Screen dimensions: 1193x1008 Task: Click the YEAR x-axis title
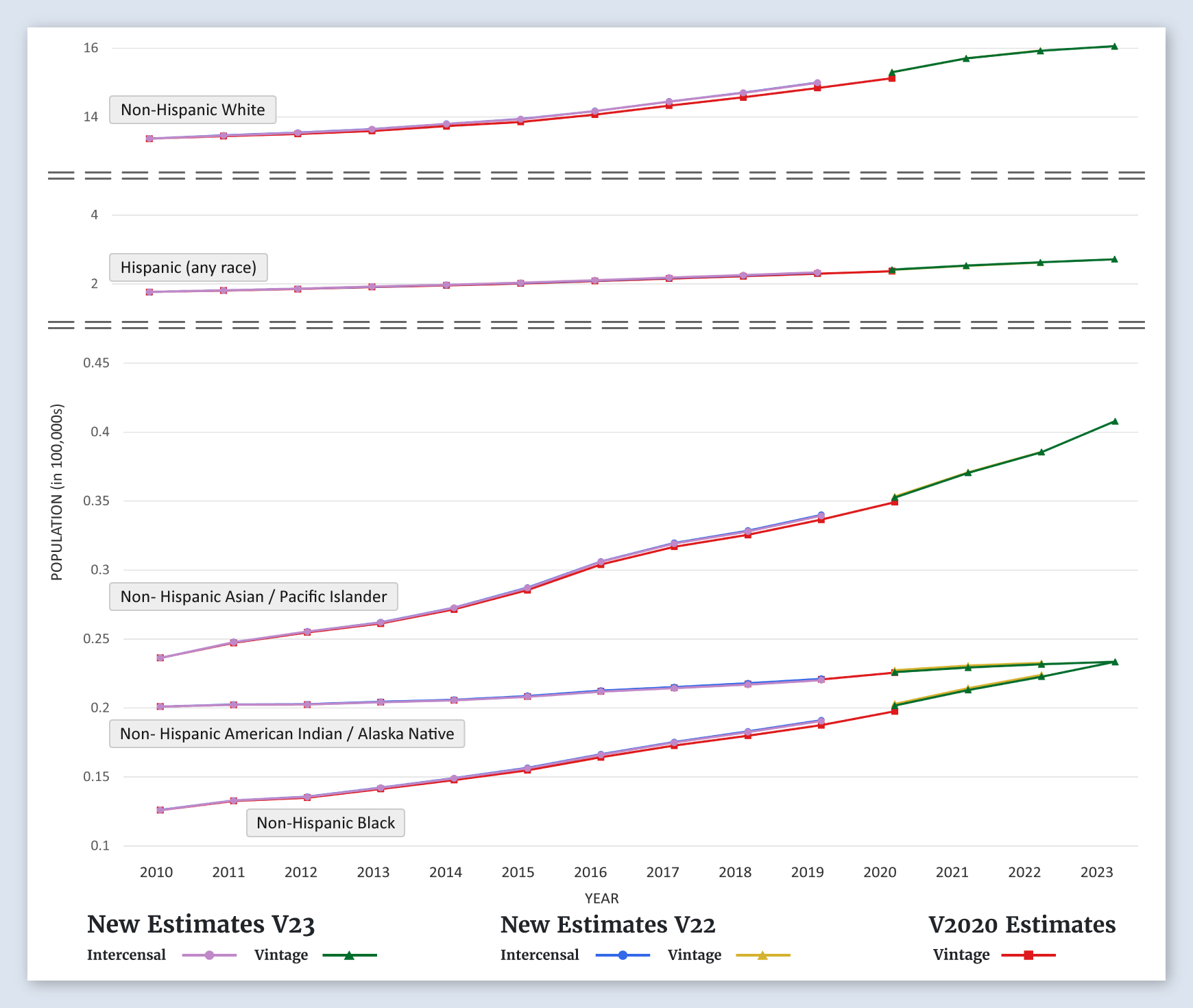click(x=601, y=898)
